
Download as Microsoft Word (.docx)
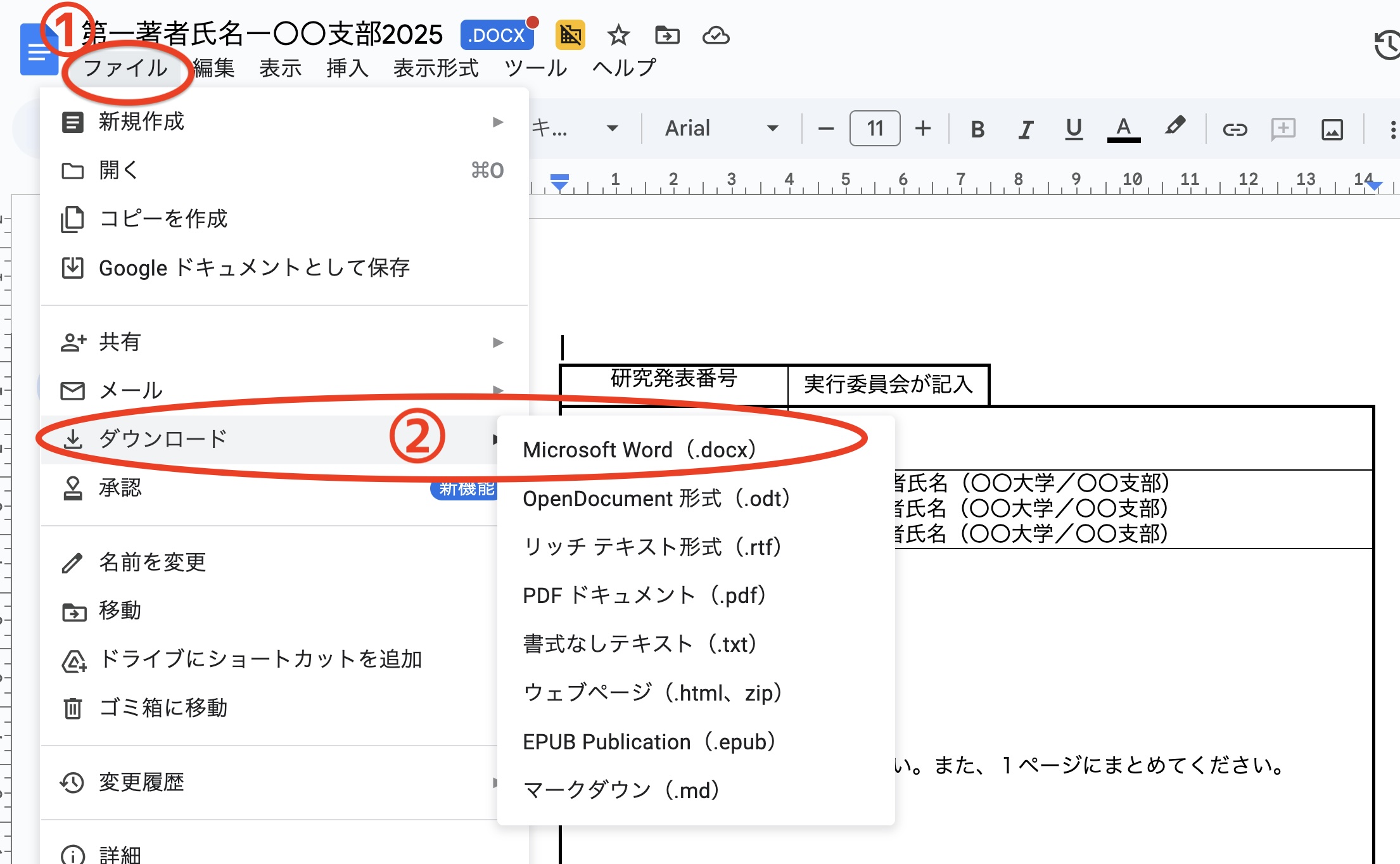coord(696,450)
